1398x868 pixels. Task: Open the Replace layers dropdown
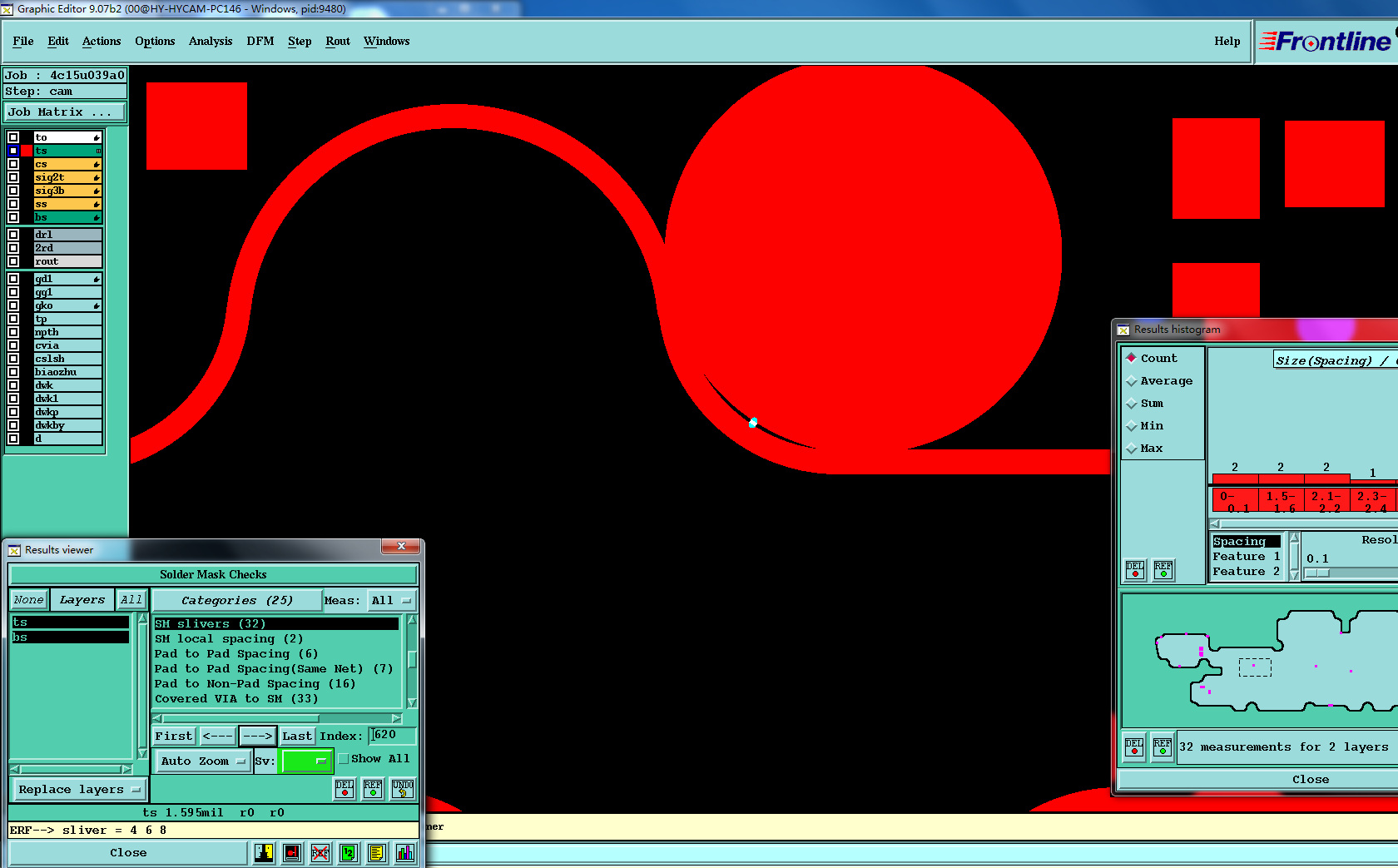[x=78, y=789]
